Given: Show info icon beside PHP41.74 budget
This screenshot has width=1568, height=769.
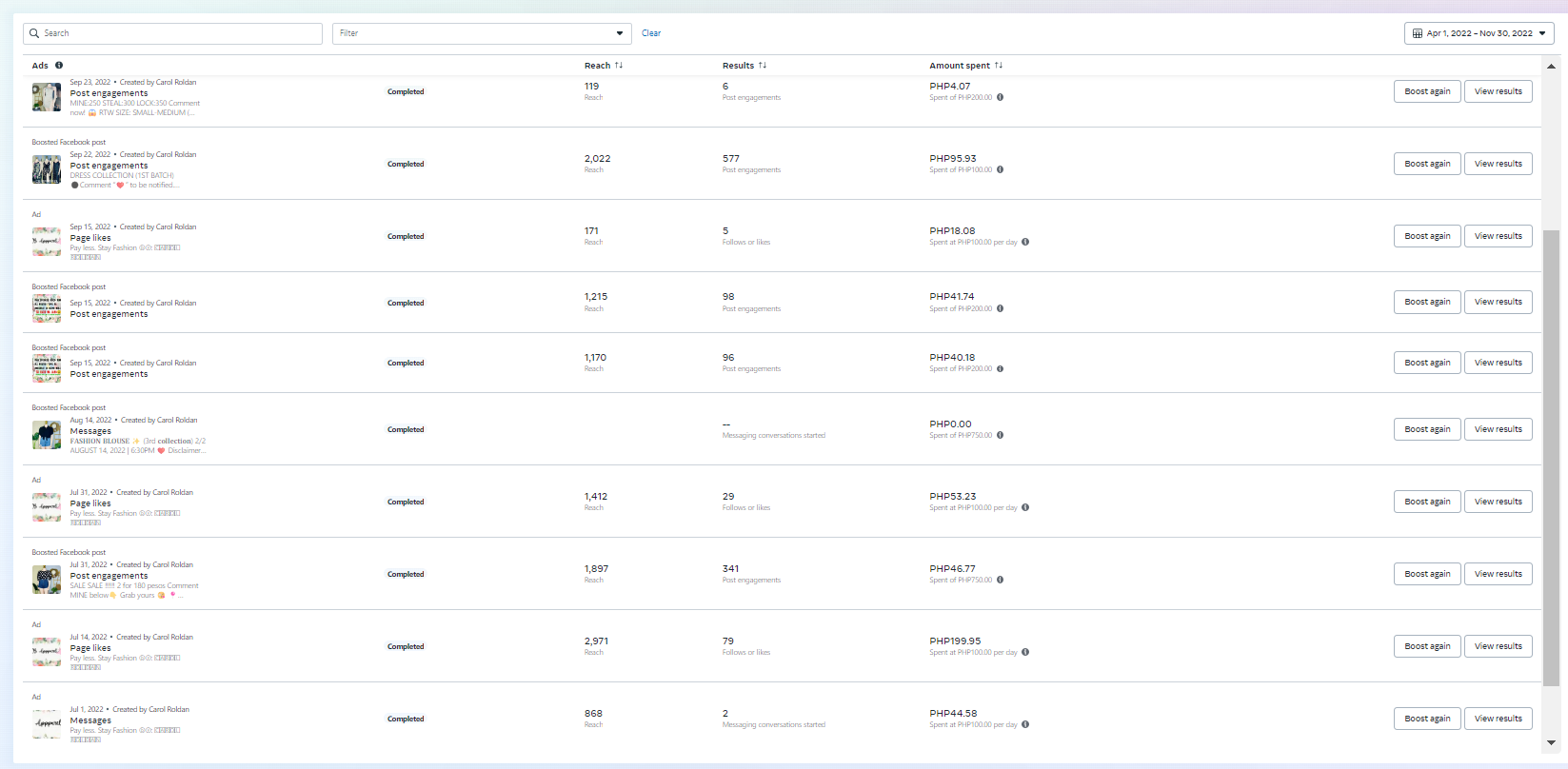Looking at the screenshot, I should click(1000, 308).
